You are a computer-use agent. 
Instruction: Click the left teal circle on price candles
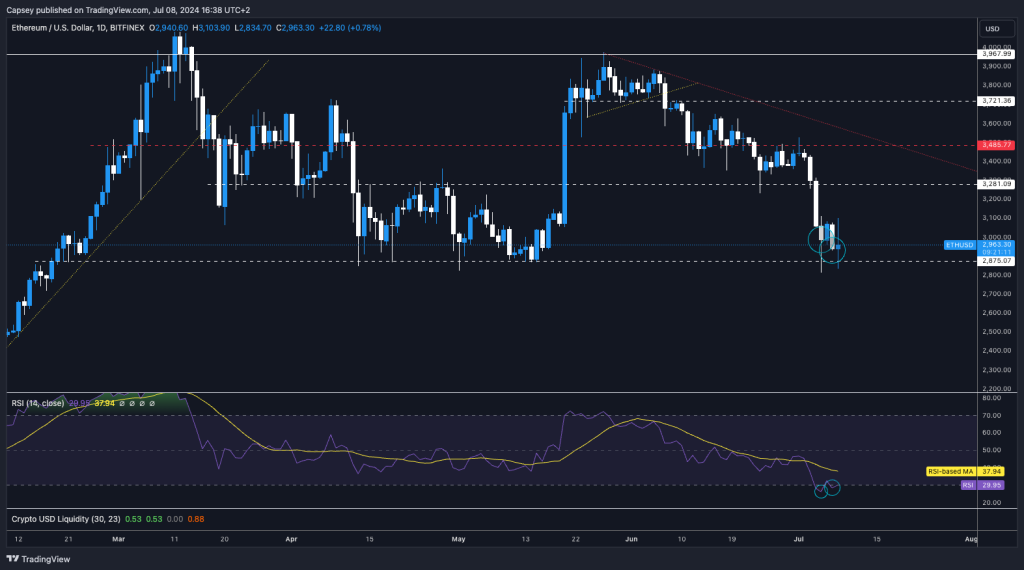(820, 237)
